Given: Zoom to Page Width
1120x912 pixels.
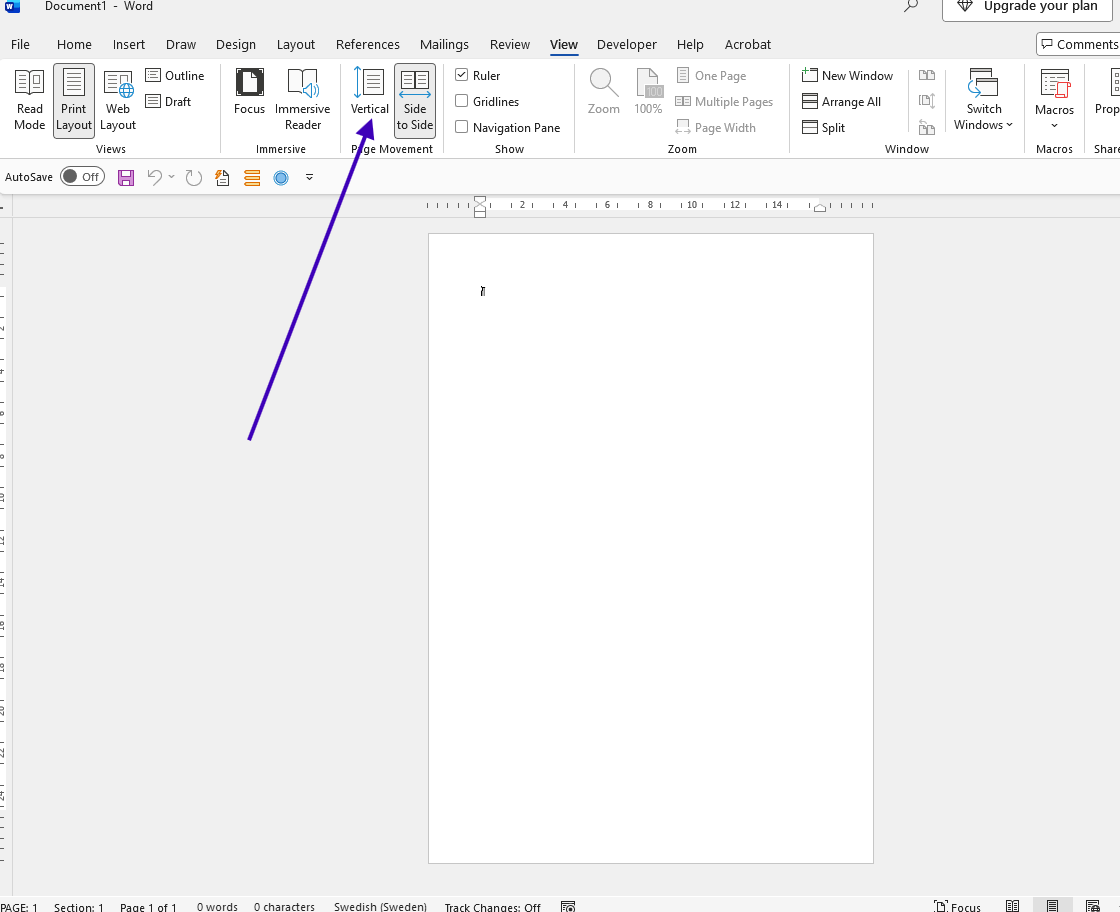Looking at the screenshot, I should pyautogui.click(x=716, y=128).
